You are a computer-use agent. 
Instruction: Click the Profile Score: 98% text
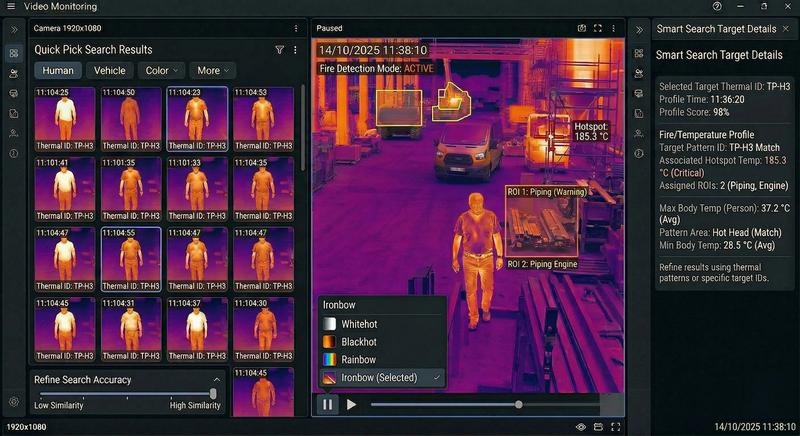[694, 112]
